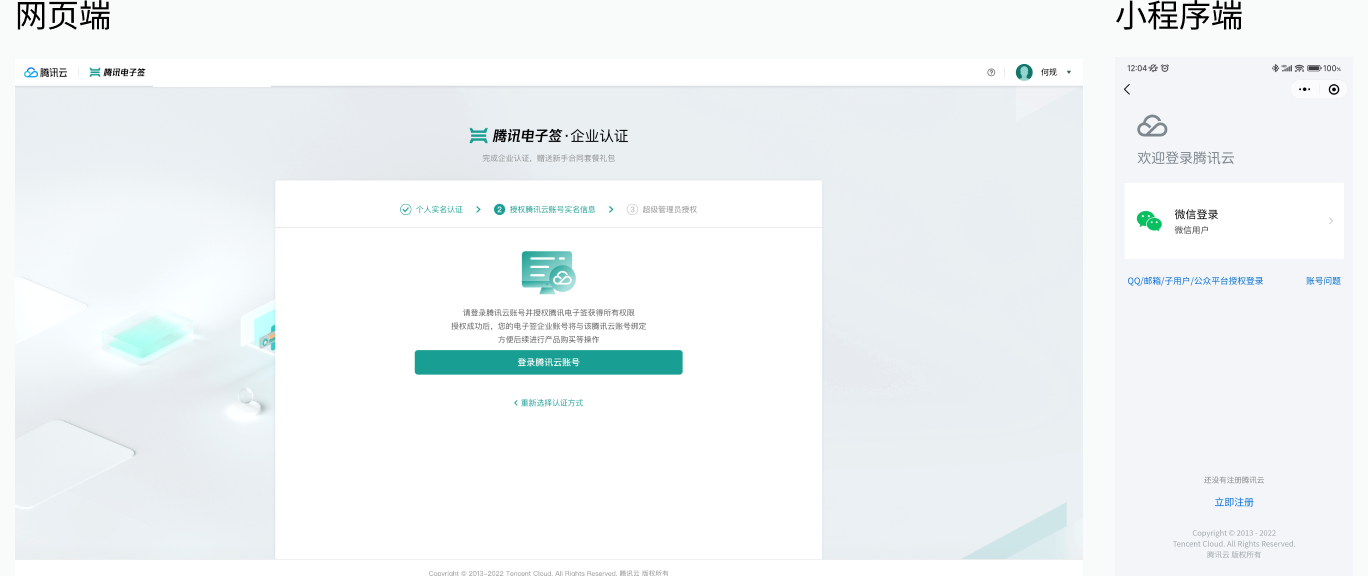This screenshot has height=576, width=1368.
Task: Tap the WeChat icon in 微信登录 row
Action: click(1149, 221)
